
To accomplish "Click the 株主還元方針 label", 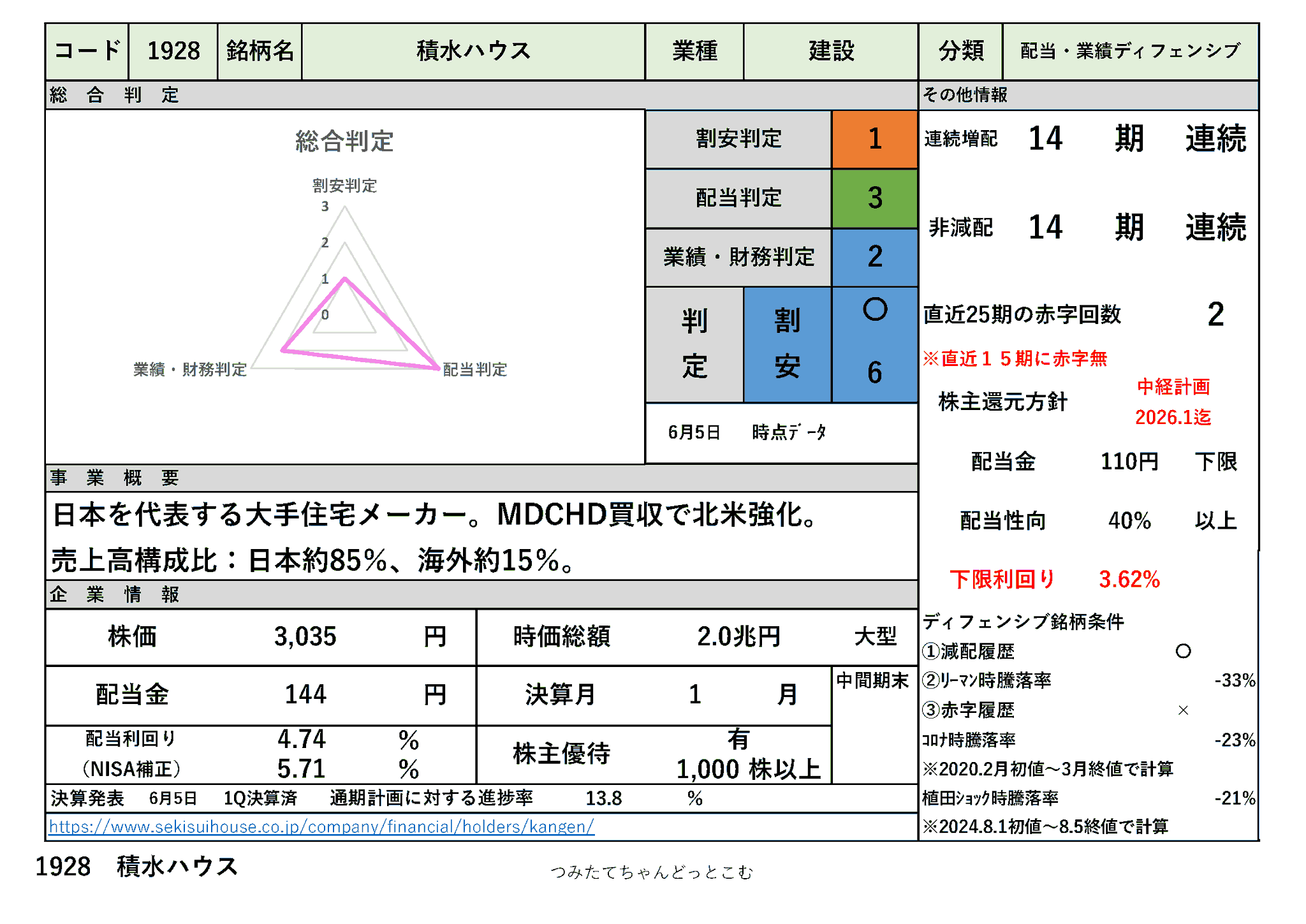I will 1002,402.
